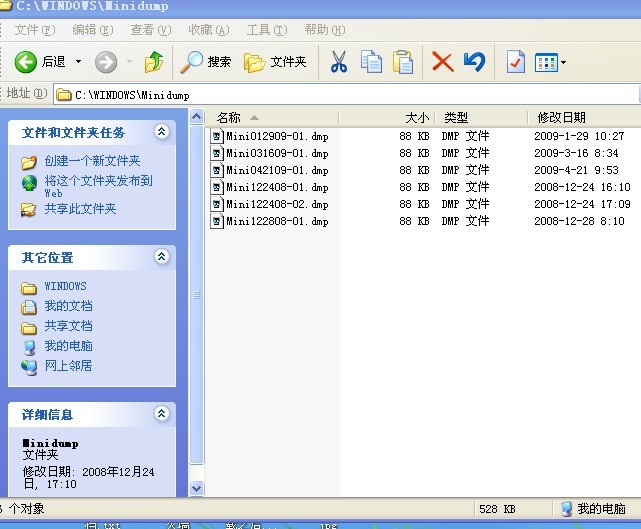Open the Forward history dropdown arrow

point(129,62)
